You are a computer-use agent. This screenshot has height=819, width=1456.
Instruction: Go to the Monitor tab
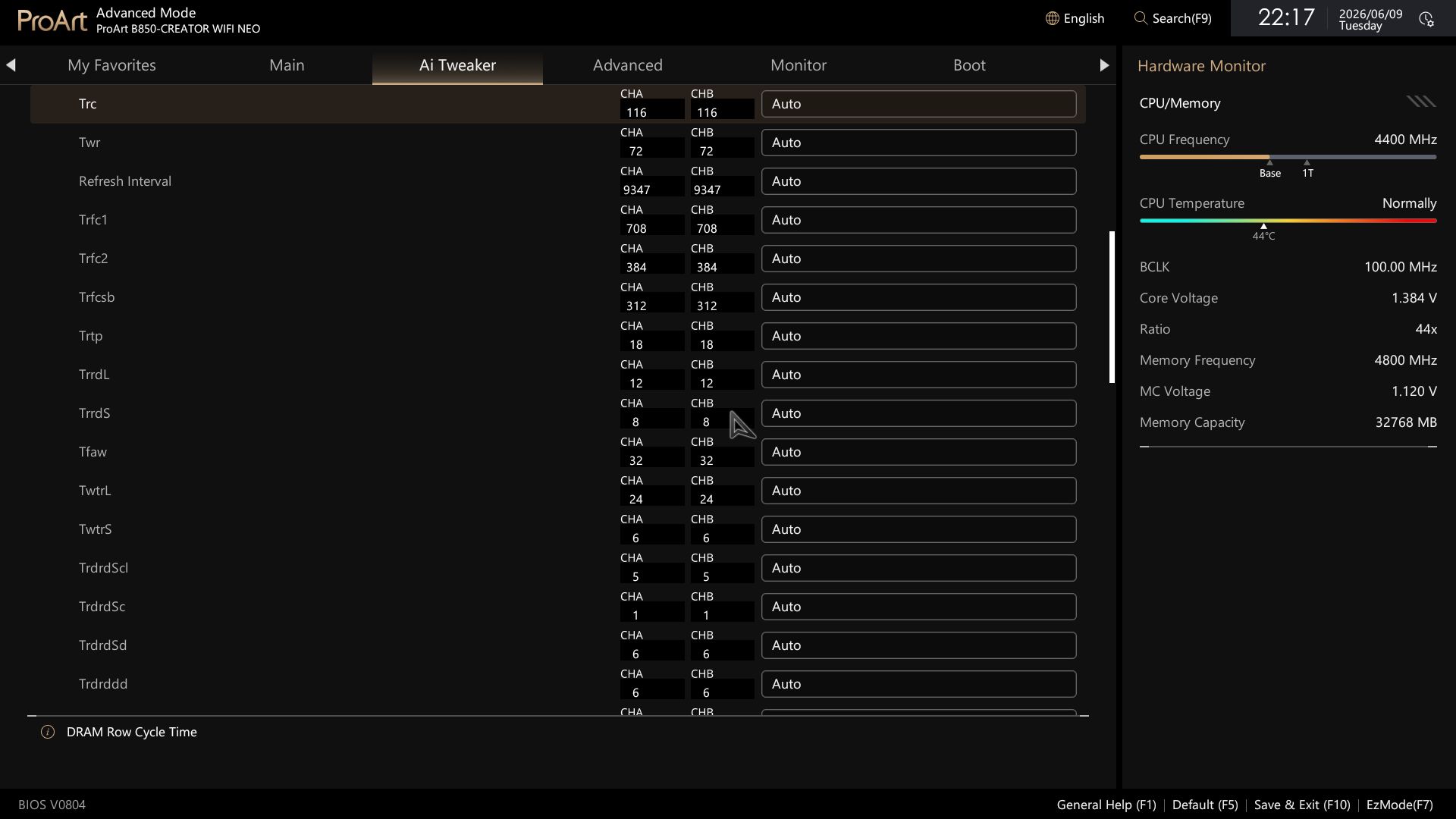[799, 65]
